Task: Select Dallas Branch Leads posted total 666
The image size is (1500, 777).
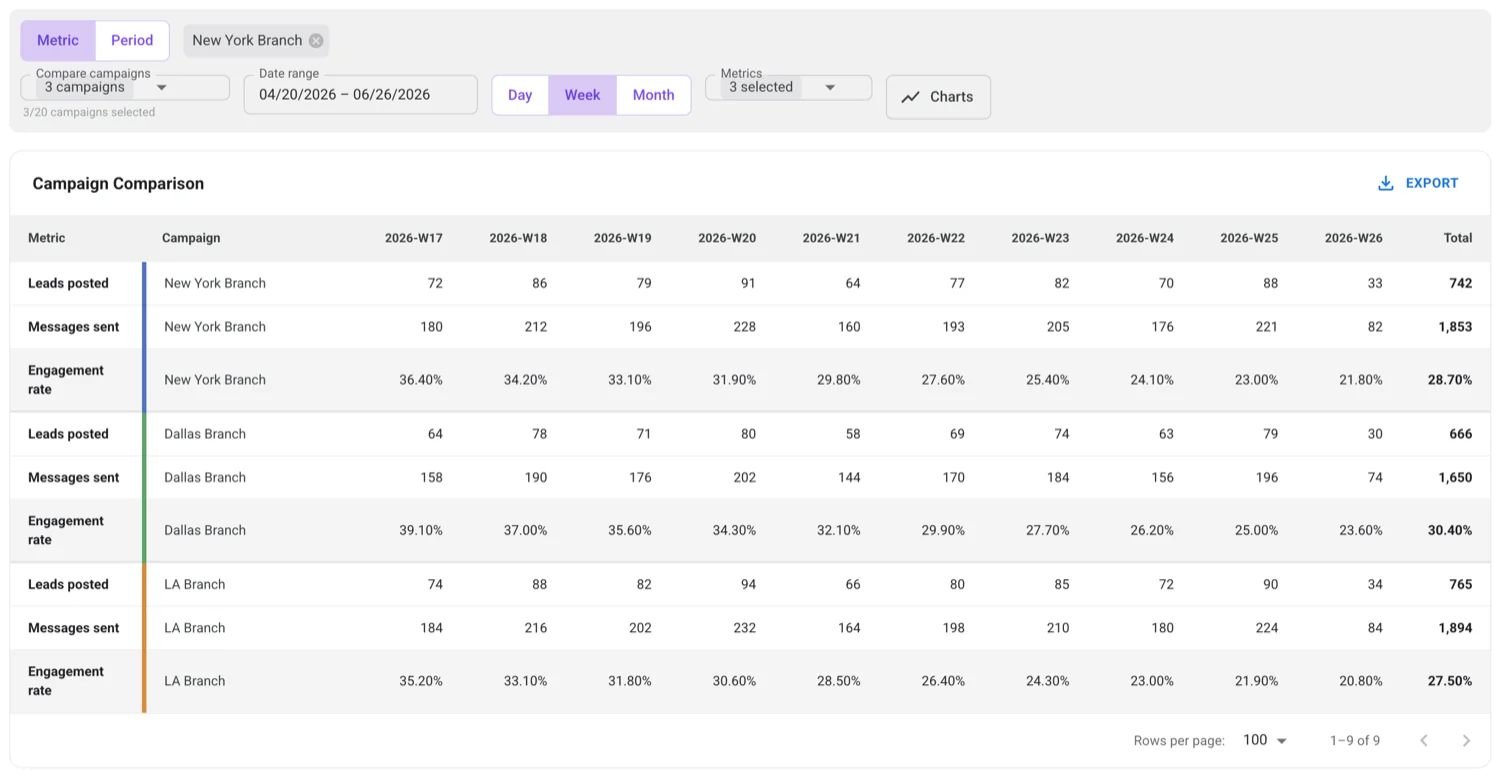Action: (1461, 434)
